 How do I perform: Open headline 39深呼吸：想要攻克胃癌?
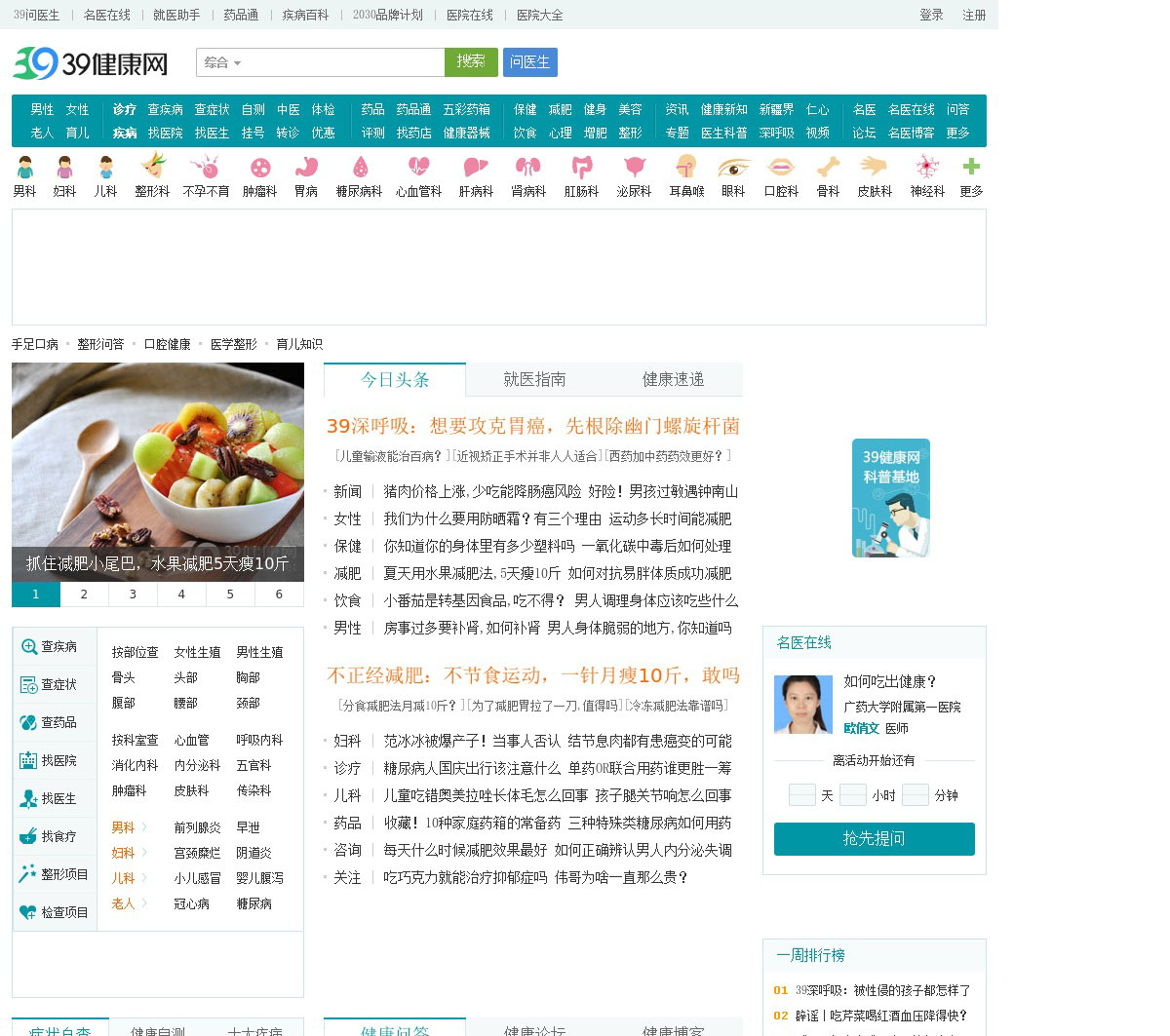tap(533, 426)
